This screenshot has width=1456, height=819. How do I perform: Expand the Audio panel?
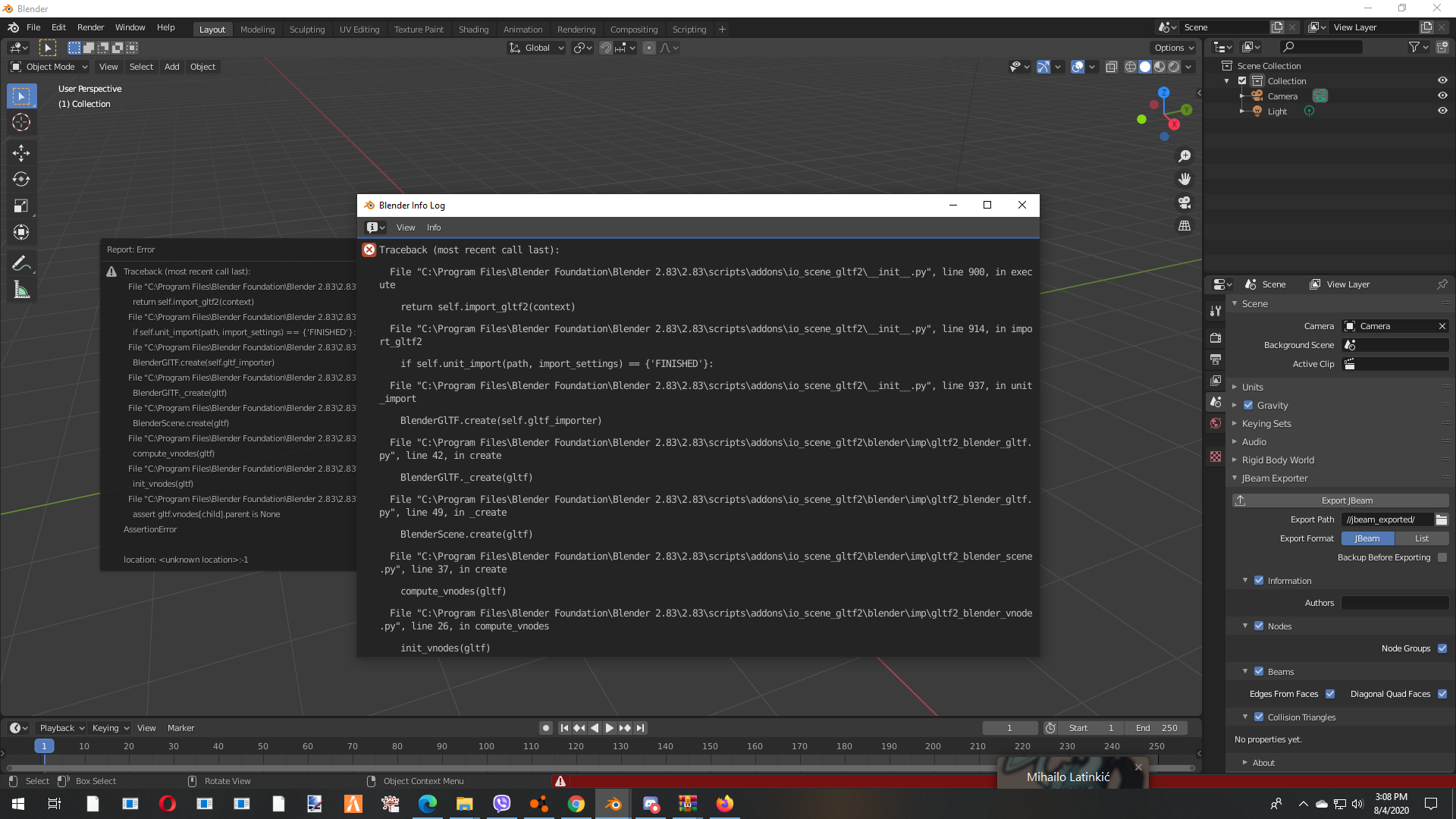tap(1254, 442)
